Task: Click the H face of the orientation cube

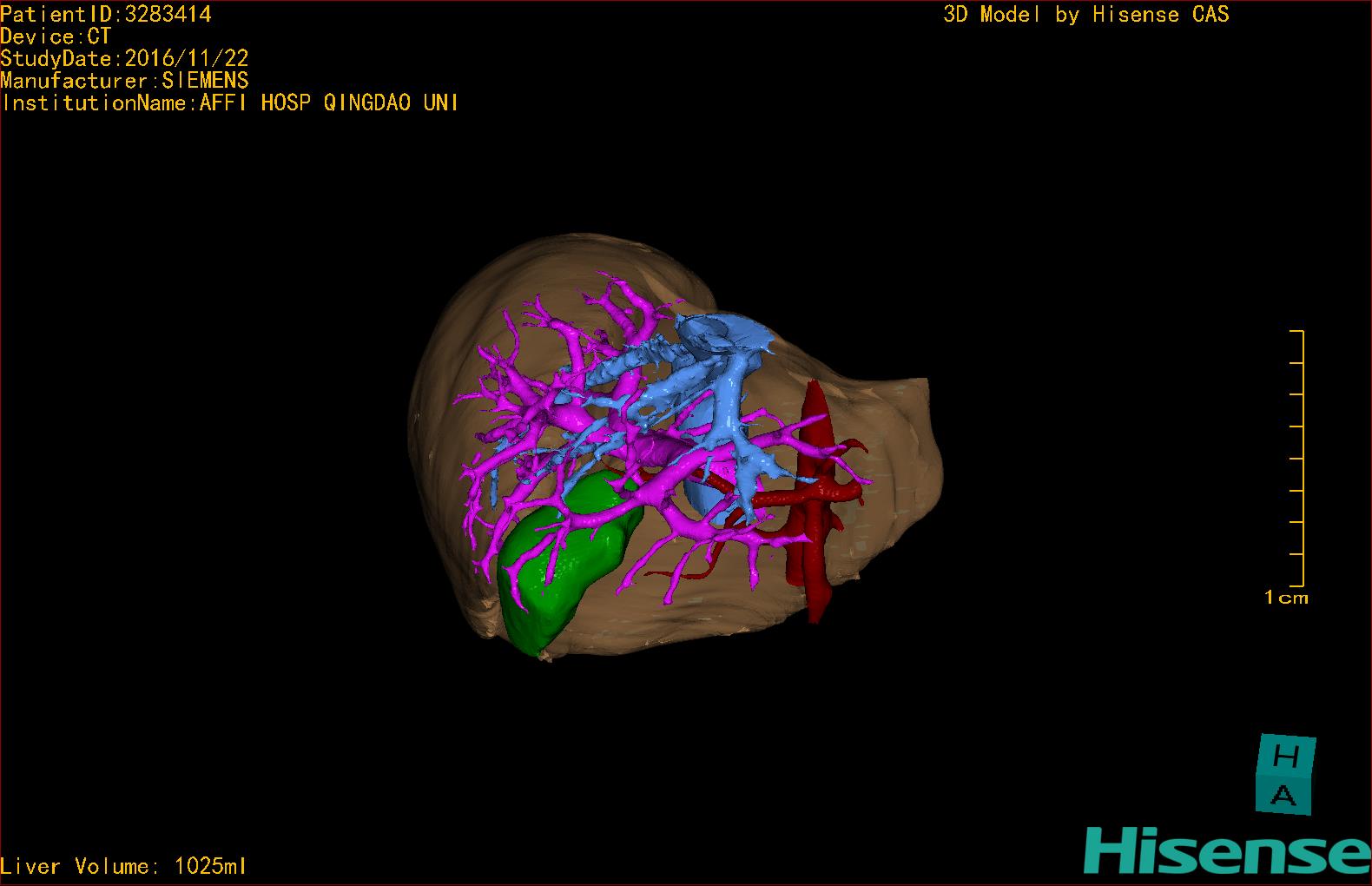Action: click(x=1285, y=757)
